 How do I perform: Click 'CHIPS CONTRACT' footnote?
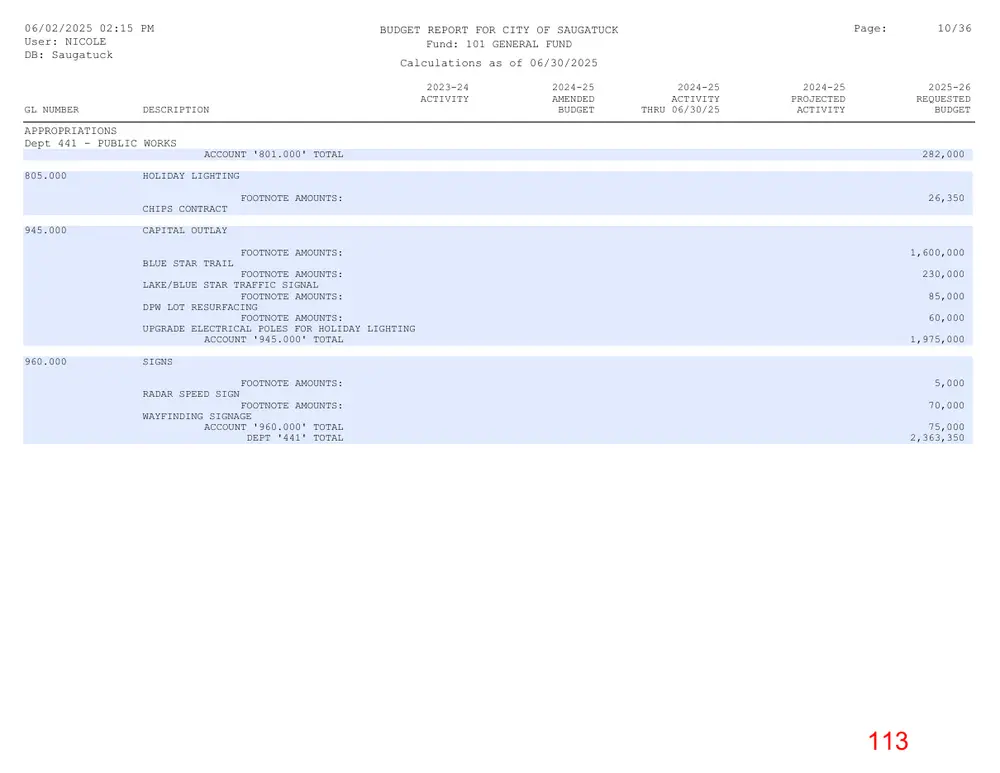[x=185, y=209]
